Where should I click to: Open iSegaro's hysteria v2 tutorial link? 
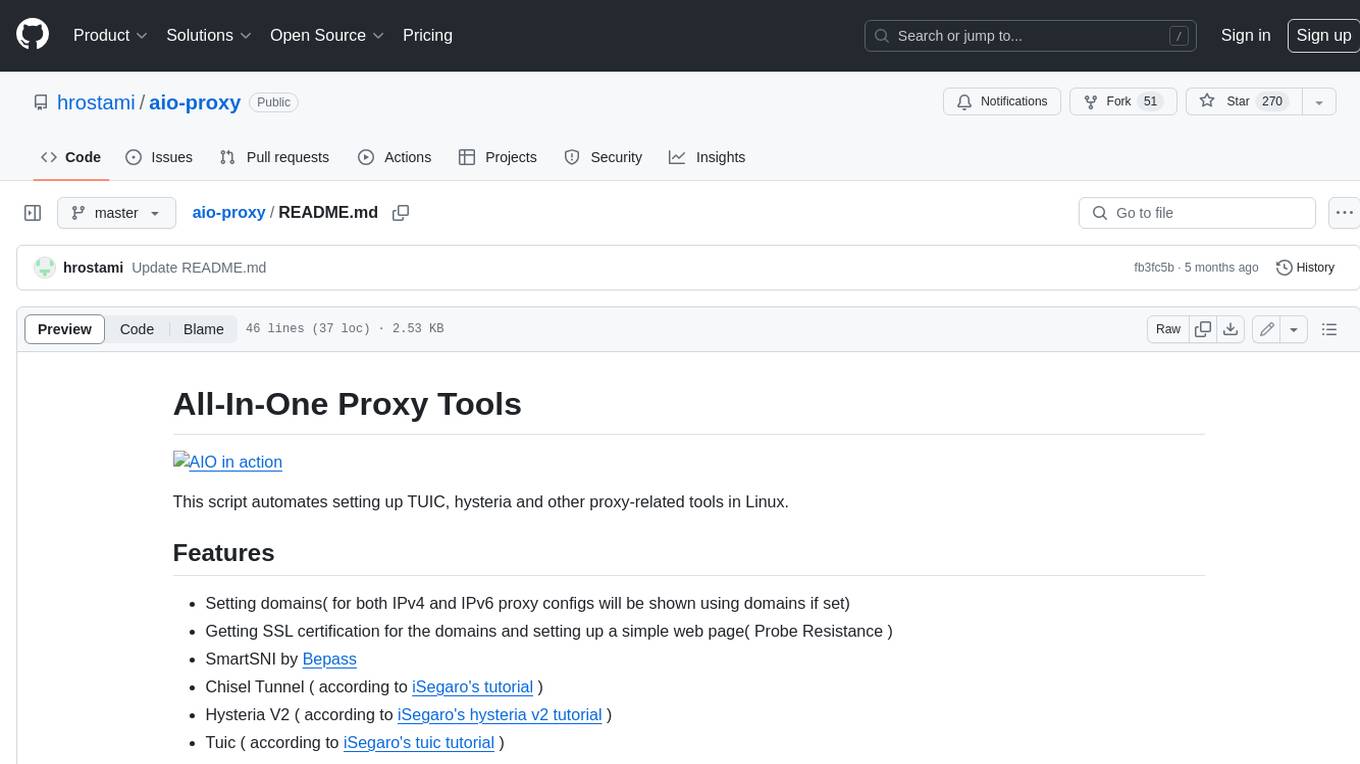coord(500,715)
